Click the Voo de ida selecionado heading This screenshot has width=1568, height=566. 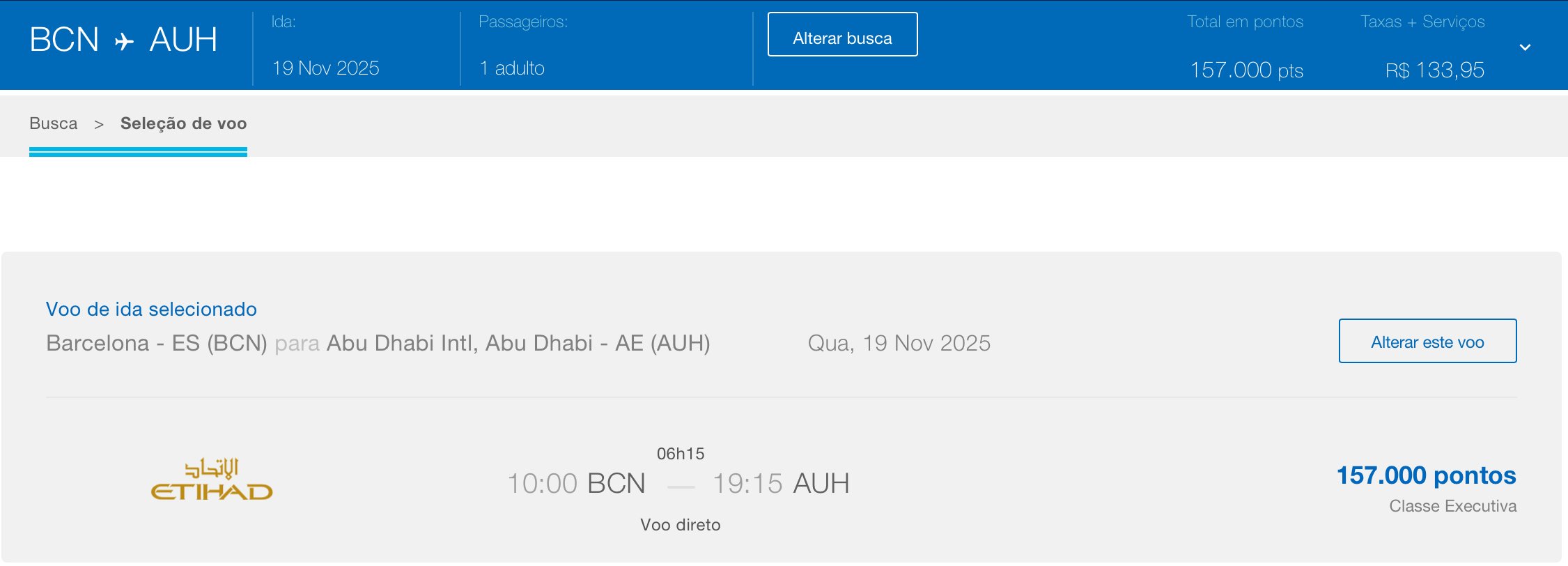click(x=151, y=309)
